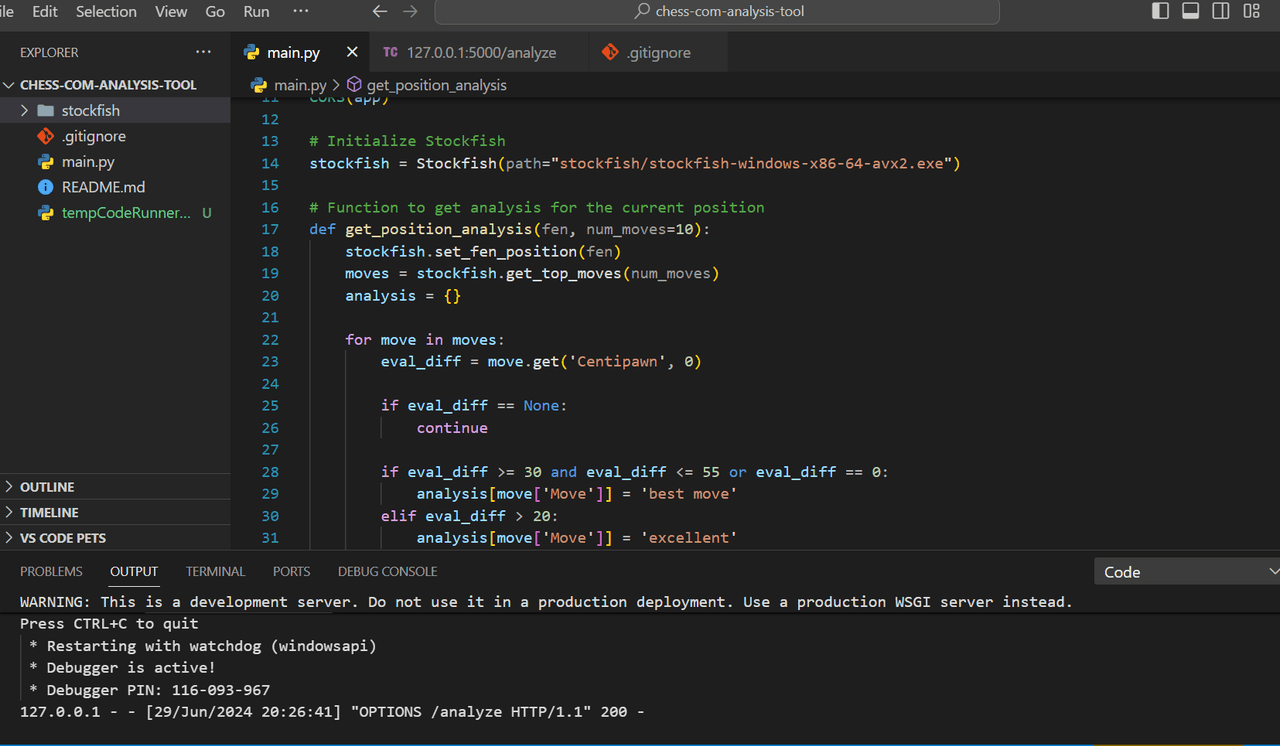The width and height of the screenshot is (1280, 746).
Task: Close the main.py editor tab
Action: coord(352,52)
